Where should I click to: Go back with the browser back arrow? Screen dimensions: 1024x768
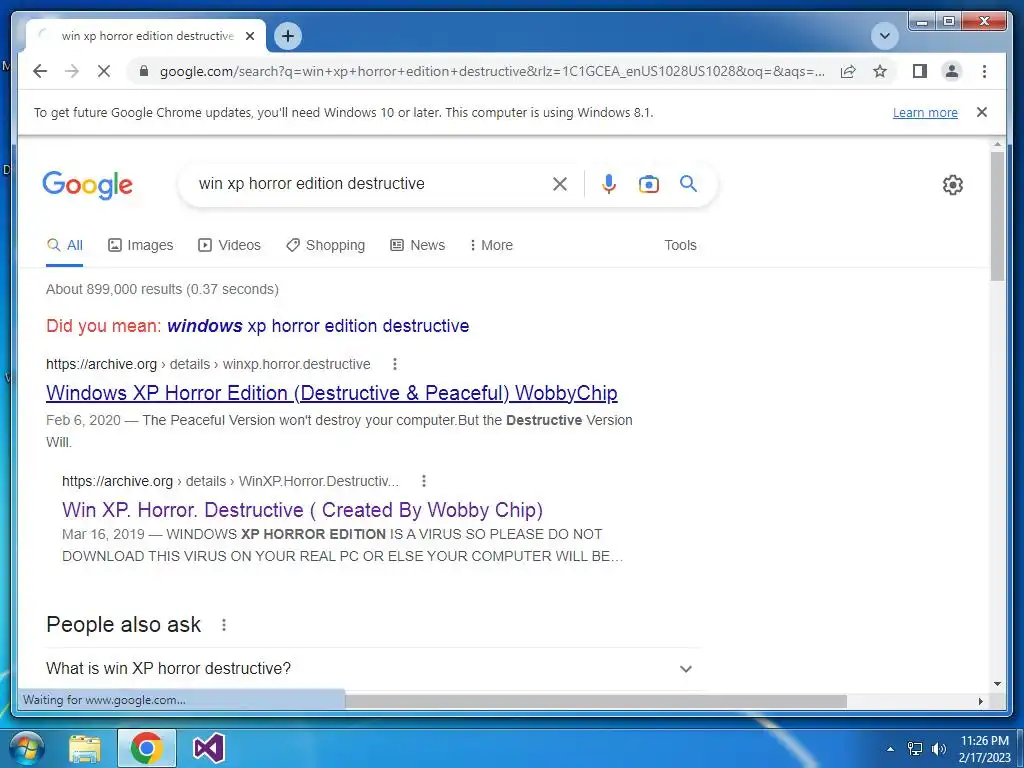pos(40,71)
